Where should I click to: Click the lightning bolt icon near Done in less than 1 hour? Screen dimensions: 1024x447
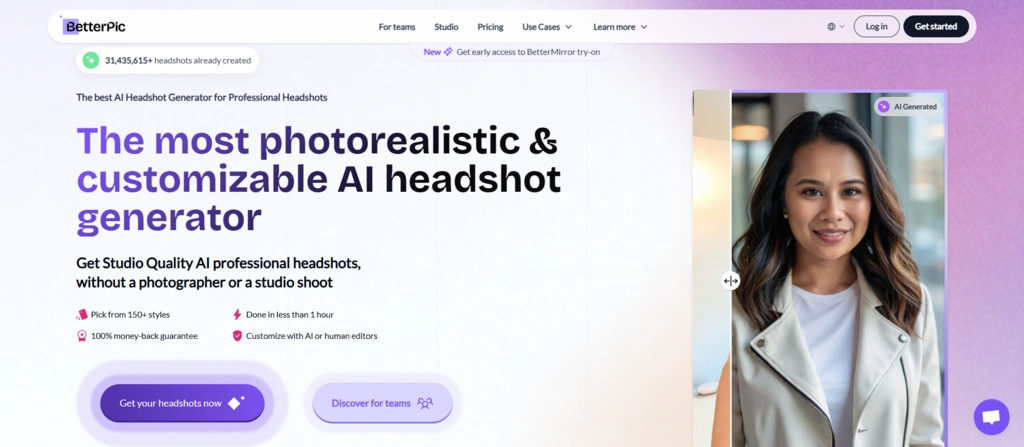pos(237,314)
